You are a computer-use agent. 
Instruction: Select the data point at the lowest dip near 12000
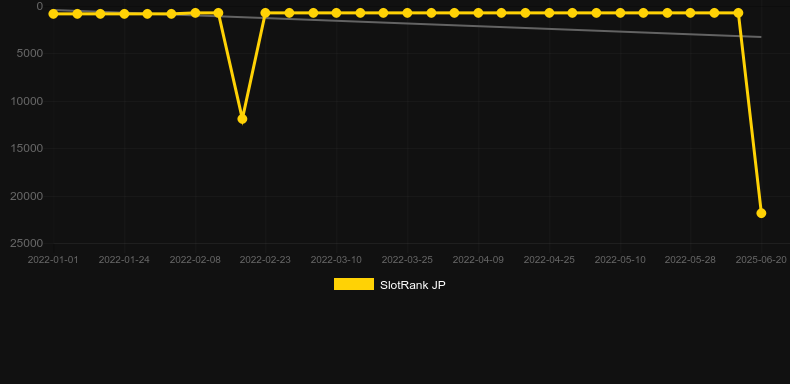[242, 119]
